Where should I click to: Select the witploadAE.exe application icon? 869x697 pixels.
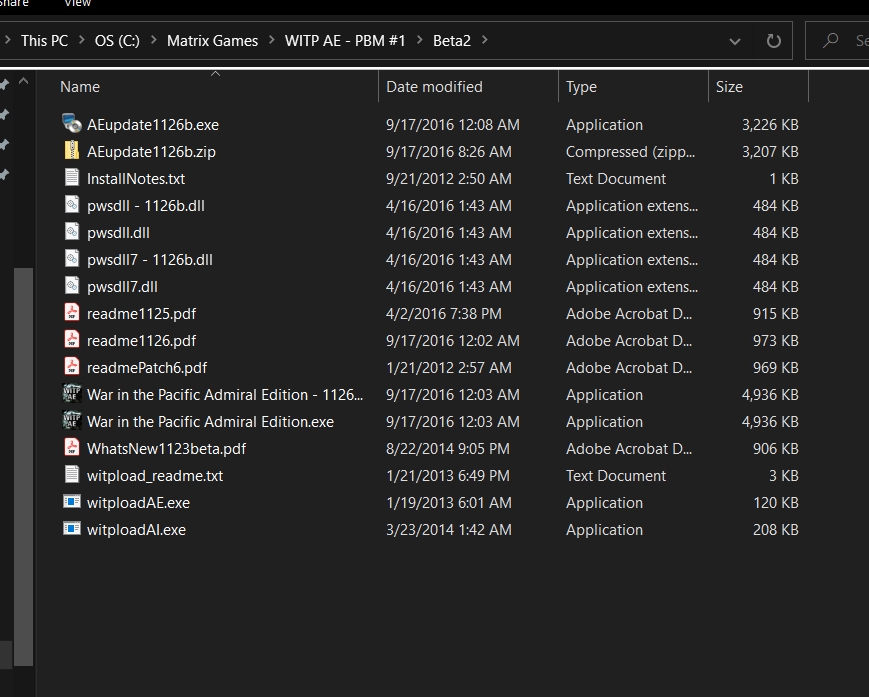tap(72, 502)
